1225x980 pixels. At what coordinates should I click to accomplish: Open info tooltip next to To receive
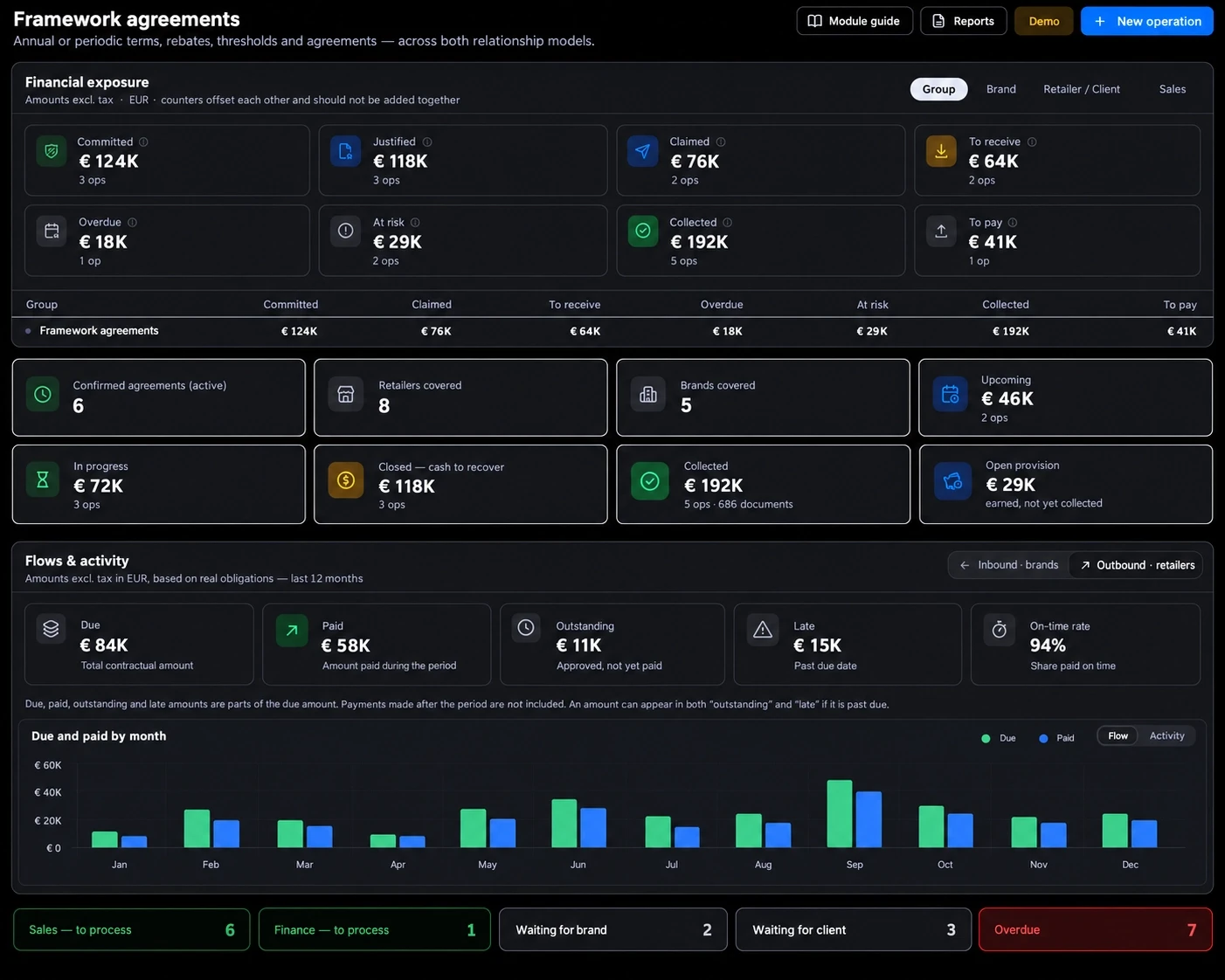pos(1032,142)
